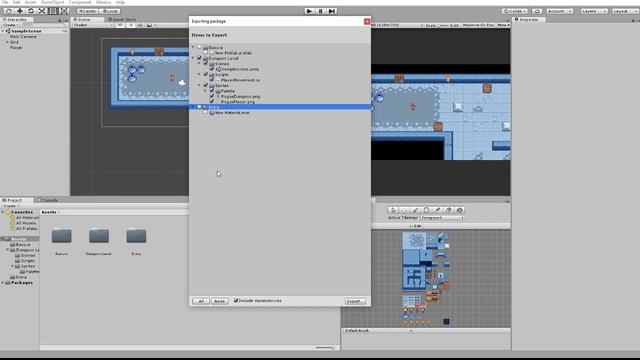Expand Palette folder in export tree
640x360 pixels.
(x=206, y=91)
